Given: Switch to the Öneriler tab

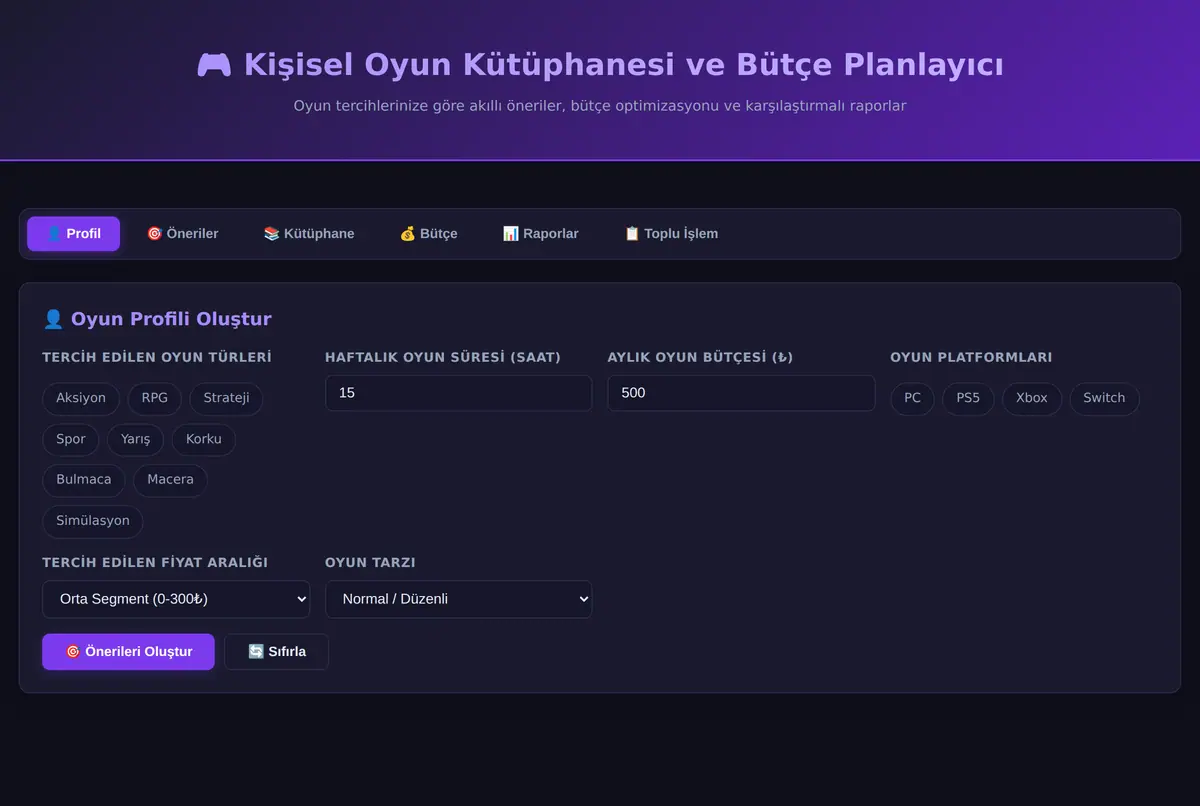Looking at the screenshot, I should (182, 234).
